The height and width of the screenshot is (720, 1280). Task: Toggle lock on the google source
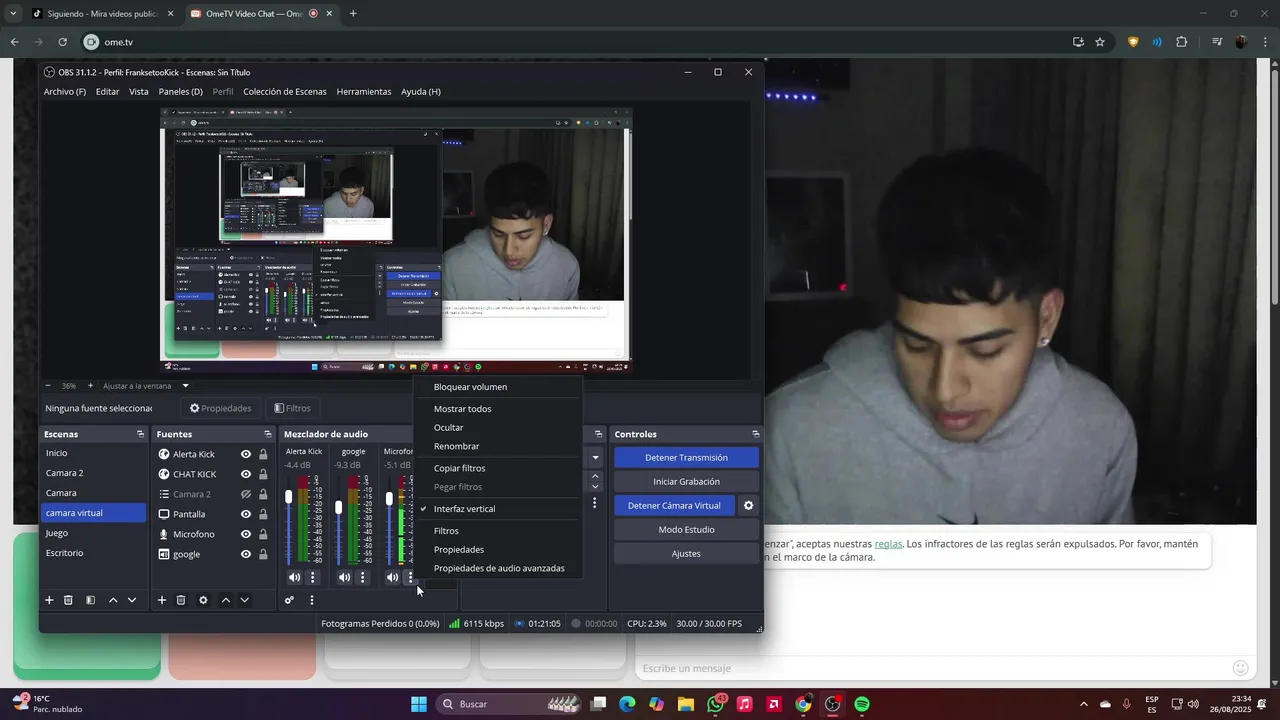263,554
